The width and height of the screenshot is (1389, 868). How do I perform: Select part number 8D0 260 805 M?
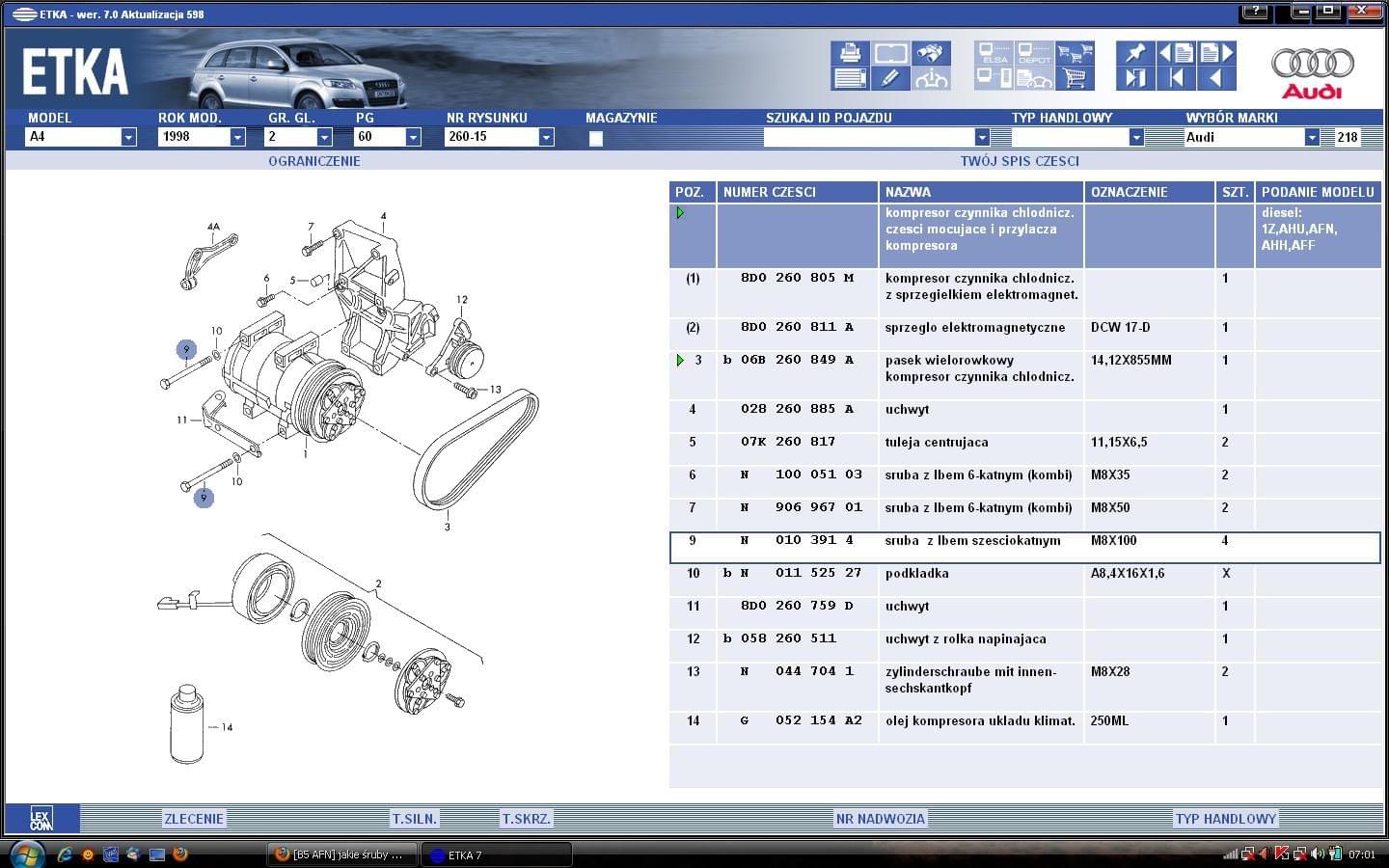pos(797,278)
